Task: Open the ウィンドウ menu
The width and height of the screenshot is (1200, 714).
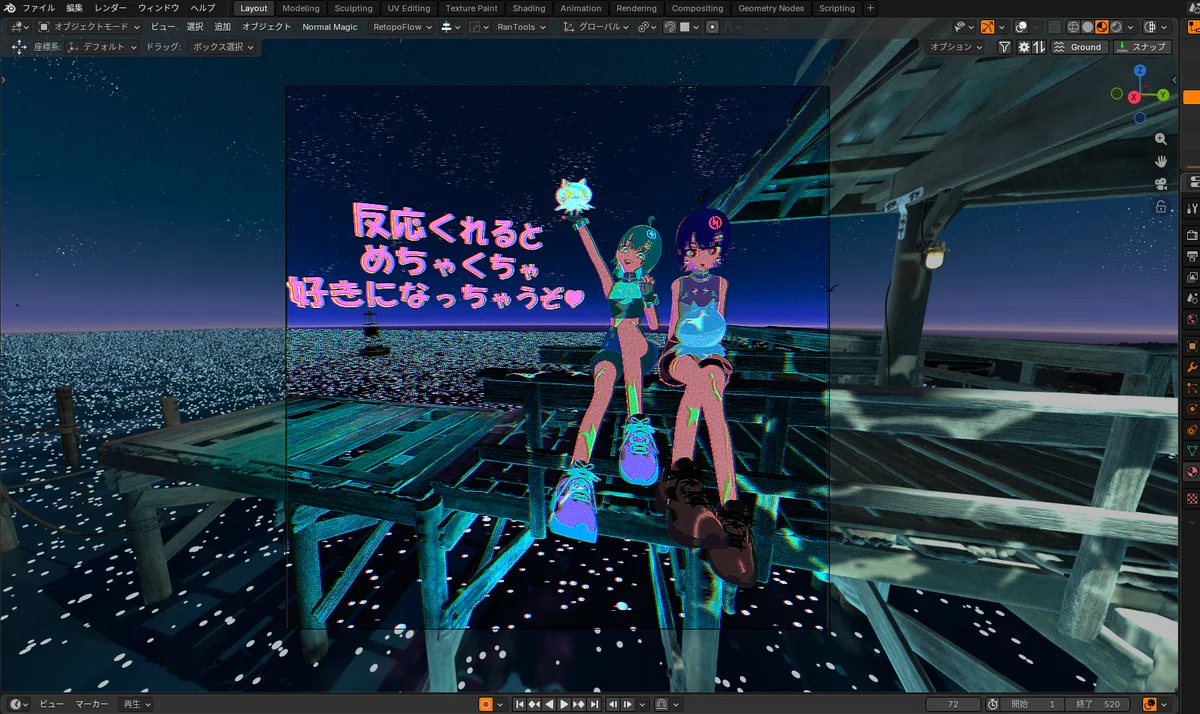Action: click(x=158, y=8)
